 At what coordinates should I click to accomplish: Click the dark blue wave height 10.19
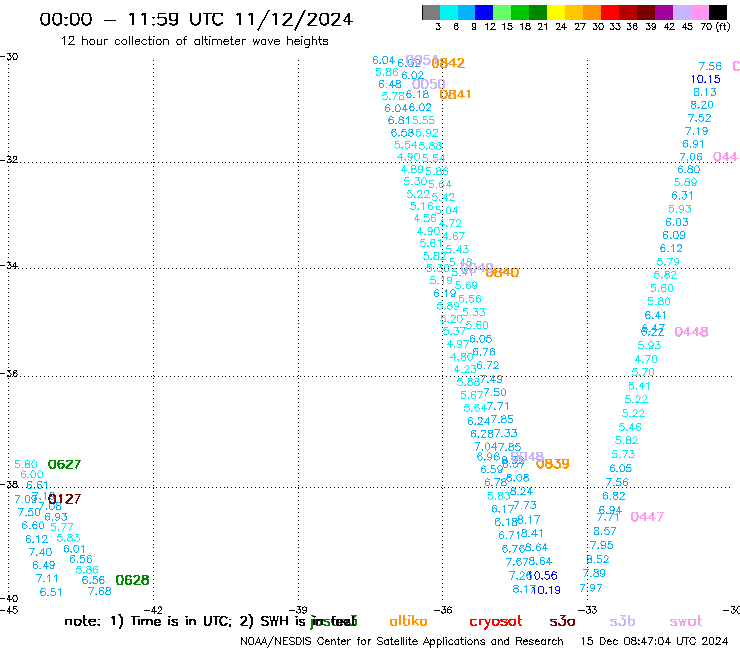547,590
